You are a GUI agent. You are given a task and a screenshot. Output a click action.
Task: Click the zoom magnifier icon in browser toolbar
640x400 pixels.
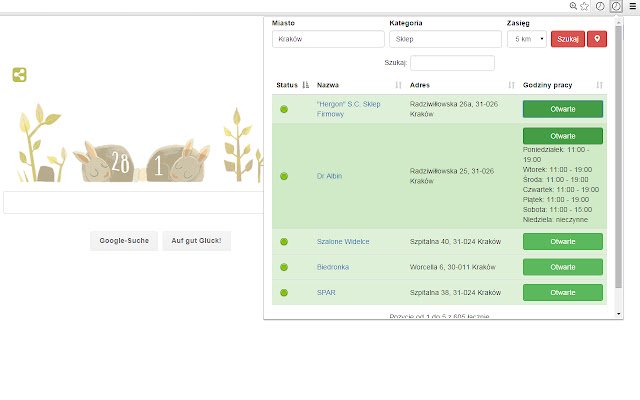coord(573,6)
